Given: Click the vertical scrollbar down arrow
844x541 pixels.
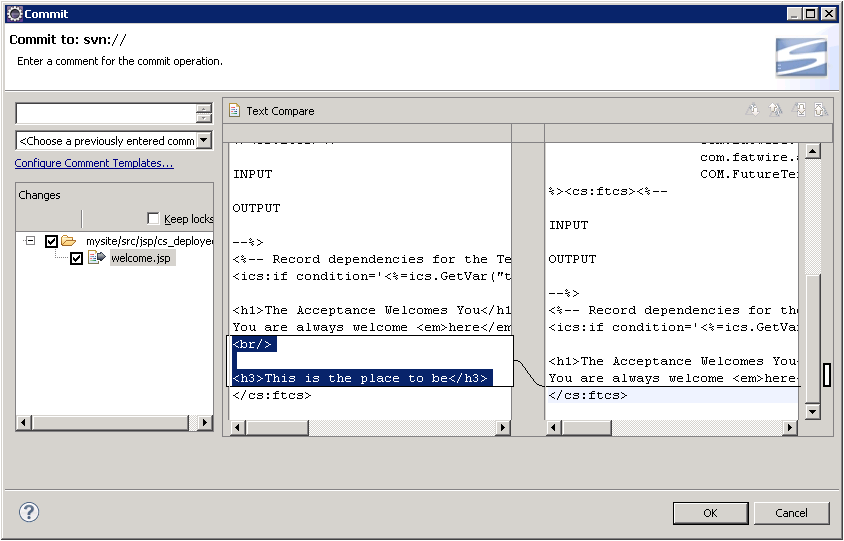Looking at the screenshot, I should click(812, 412).
